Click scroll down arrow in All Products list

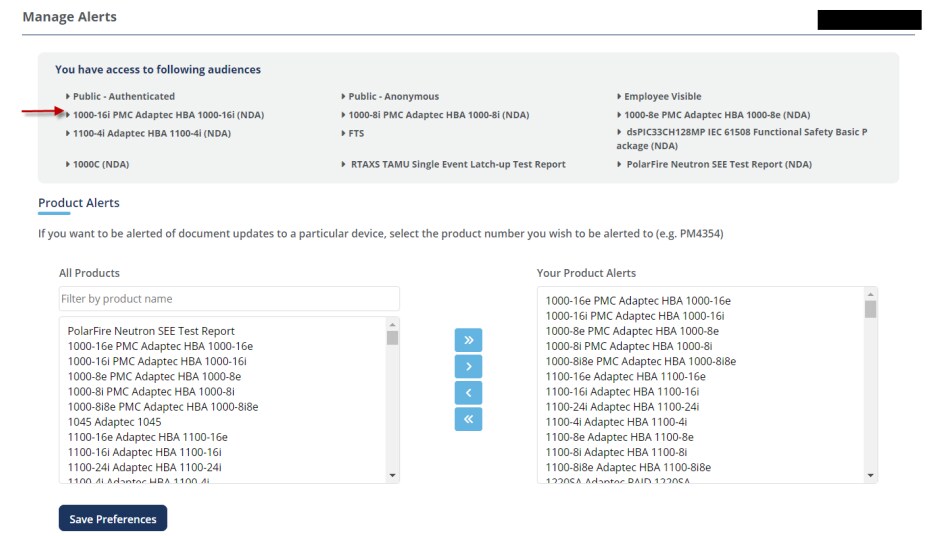tap(392, 476)
